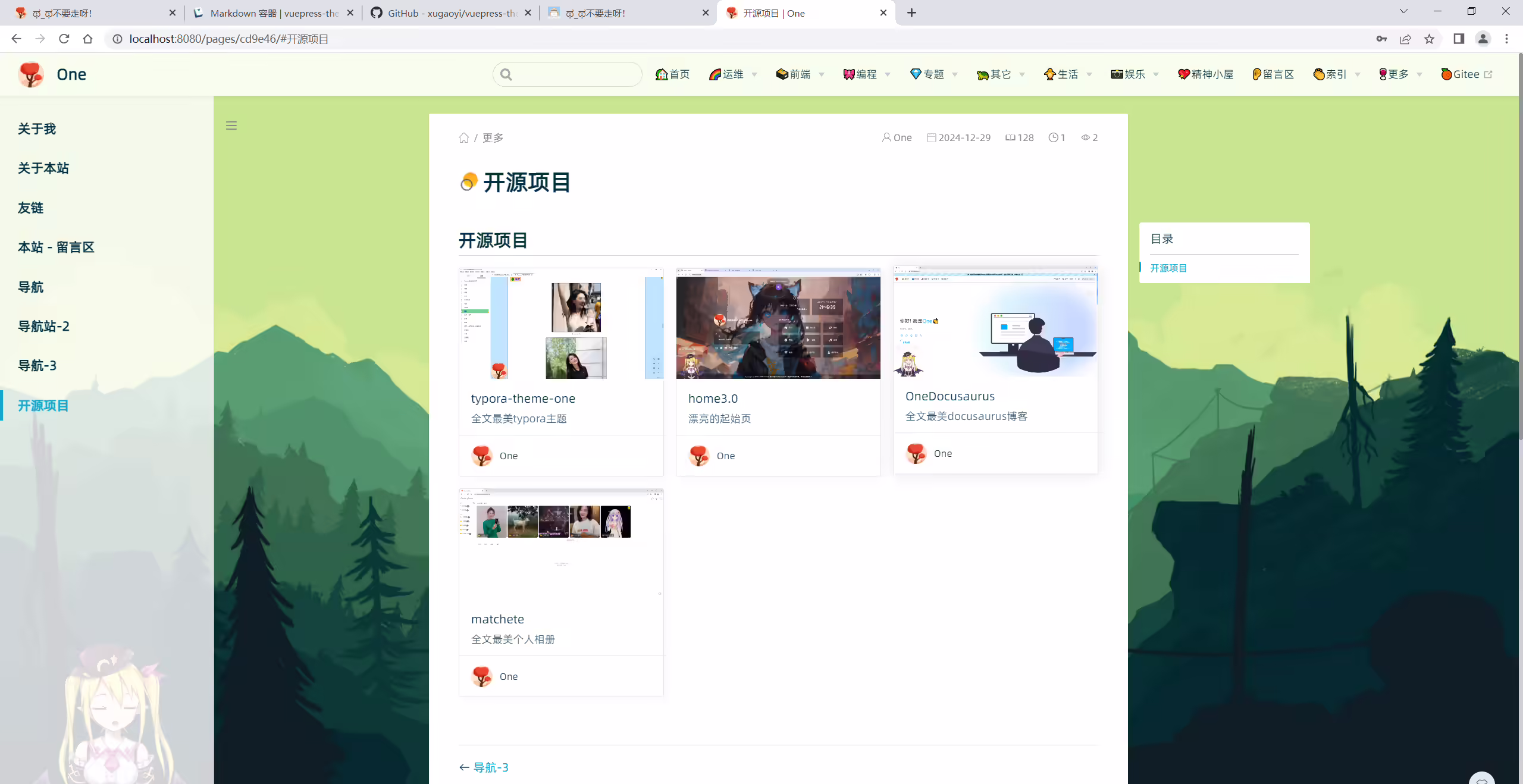Expand the 更多 dropdown in navbar
Viewport: 1523px width, 784px height.
coord(1400,74)
